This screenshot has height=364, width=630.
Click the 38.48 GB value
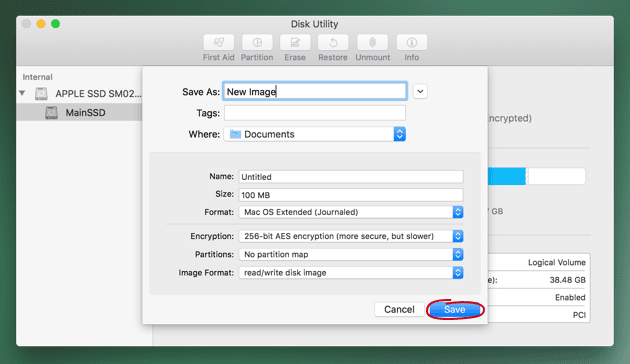(x=567, y=280)
